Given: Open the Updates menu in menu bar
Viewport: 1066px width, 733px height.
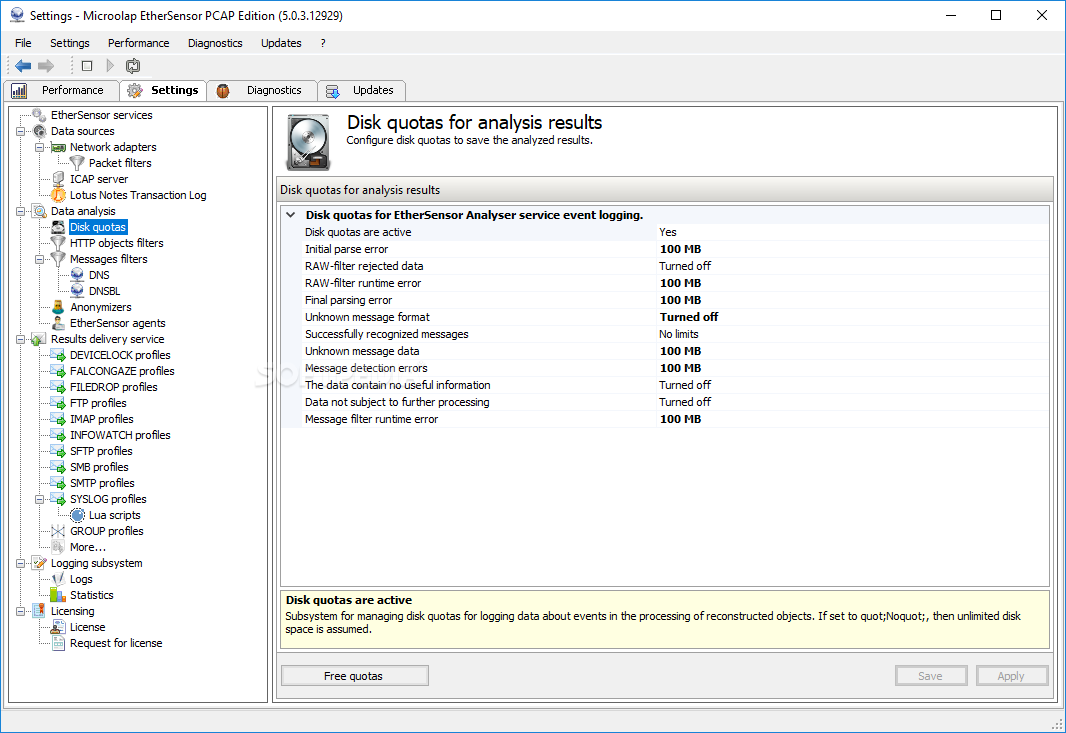Looking at the screenshot, I should (281, 43).
